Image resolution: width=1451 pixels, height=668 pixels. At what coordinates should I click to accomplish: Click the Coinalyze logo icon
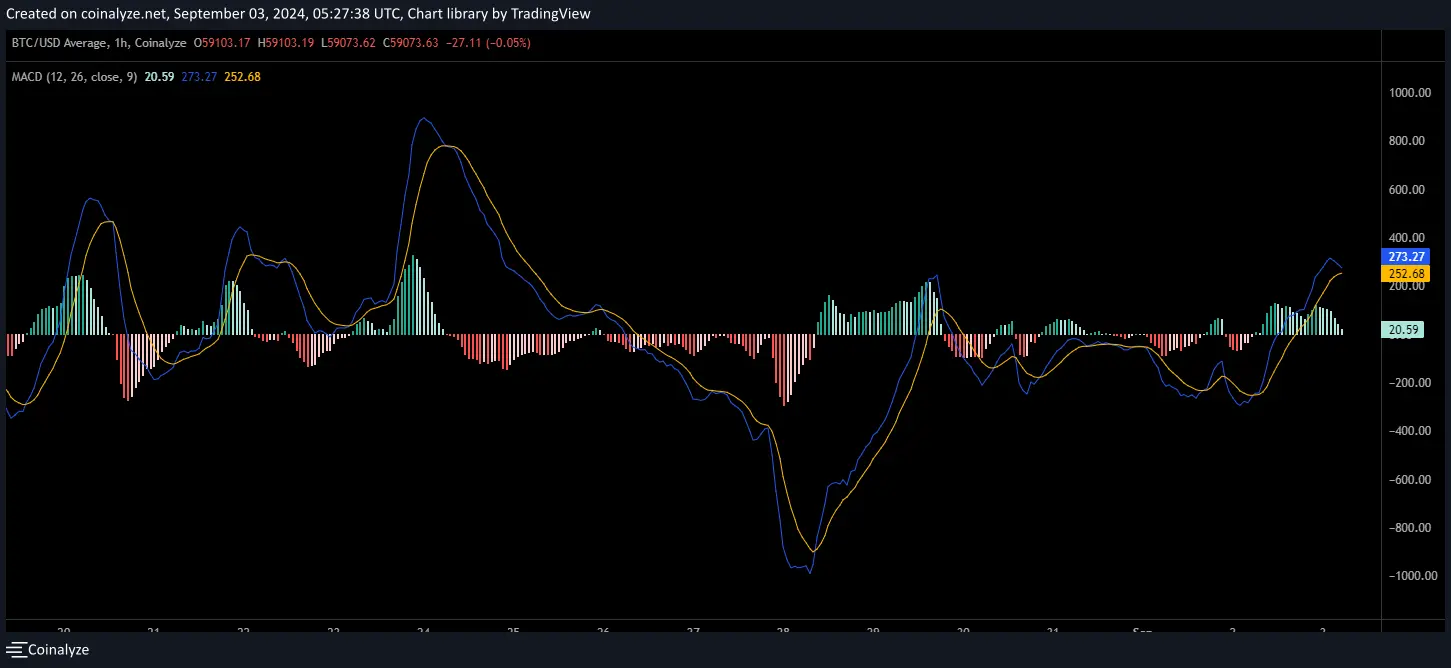point(15,650)
